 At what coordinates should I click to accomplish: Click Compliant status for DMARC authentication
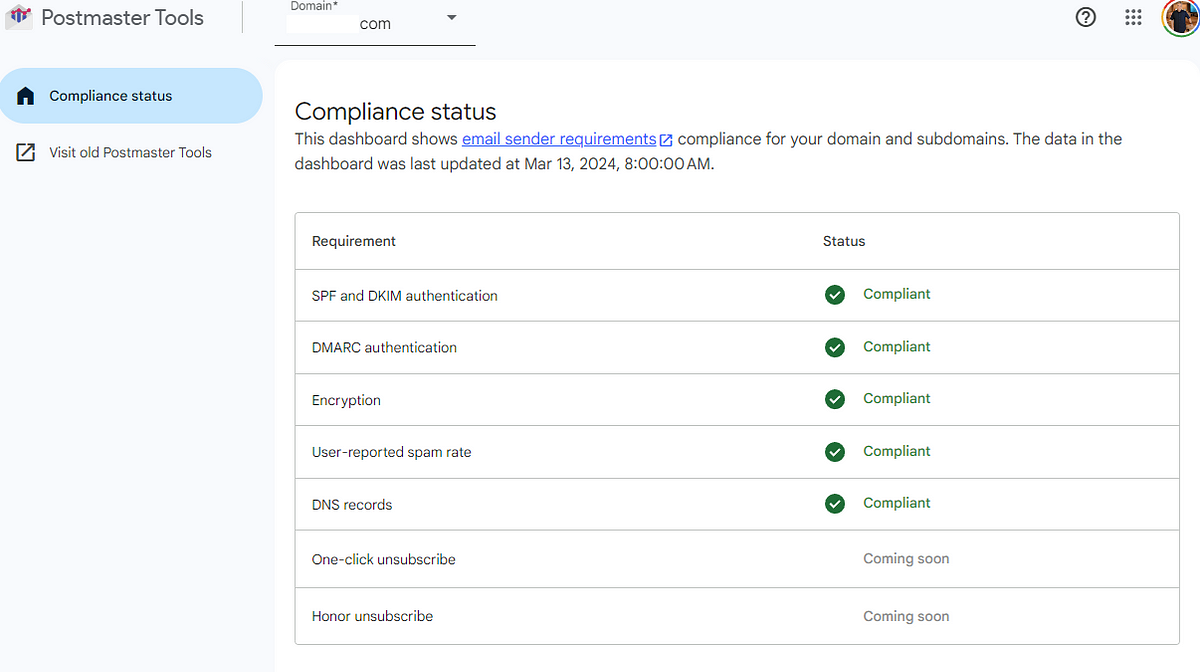coord(897,346)
